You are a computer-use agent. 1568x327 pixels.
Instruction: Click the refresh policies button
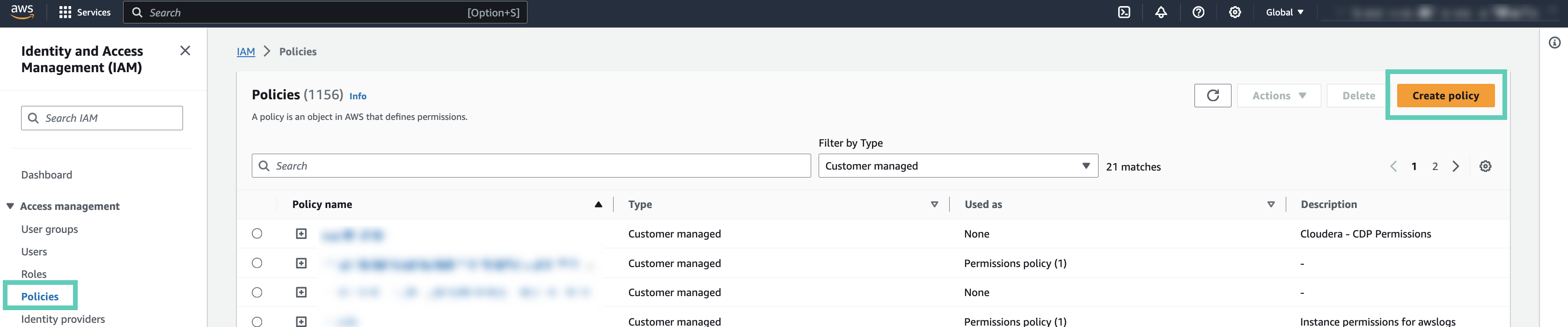[1212, 96]
